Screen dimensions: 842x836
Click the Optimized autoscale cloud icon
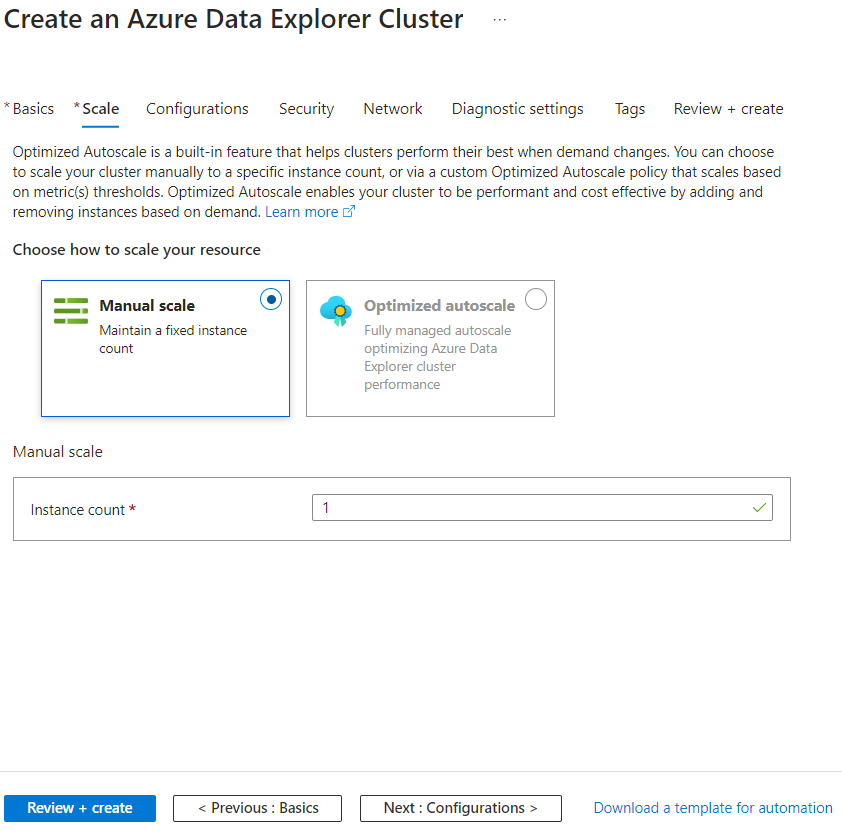point(336,311)
